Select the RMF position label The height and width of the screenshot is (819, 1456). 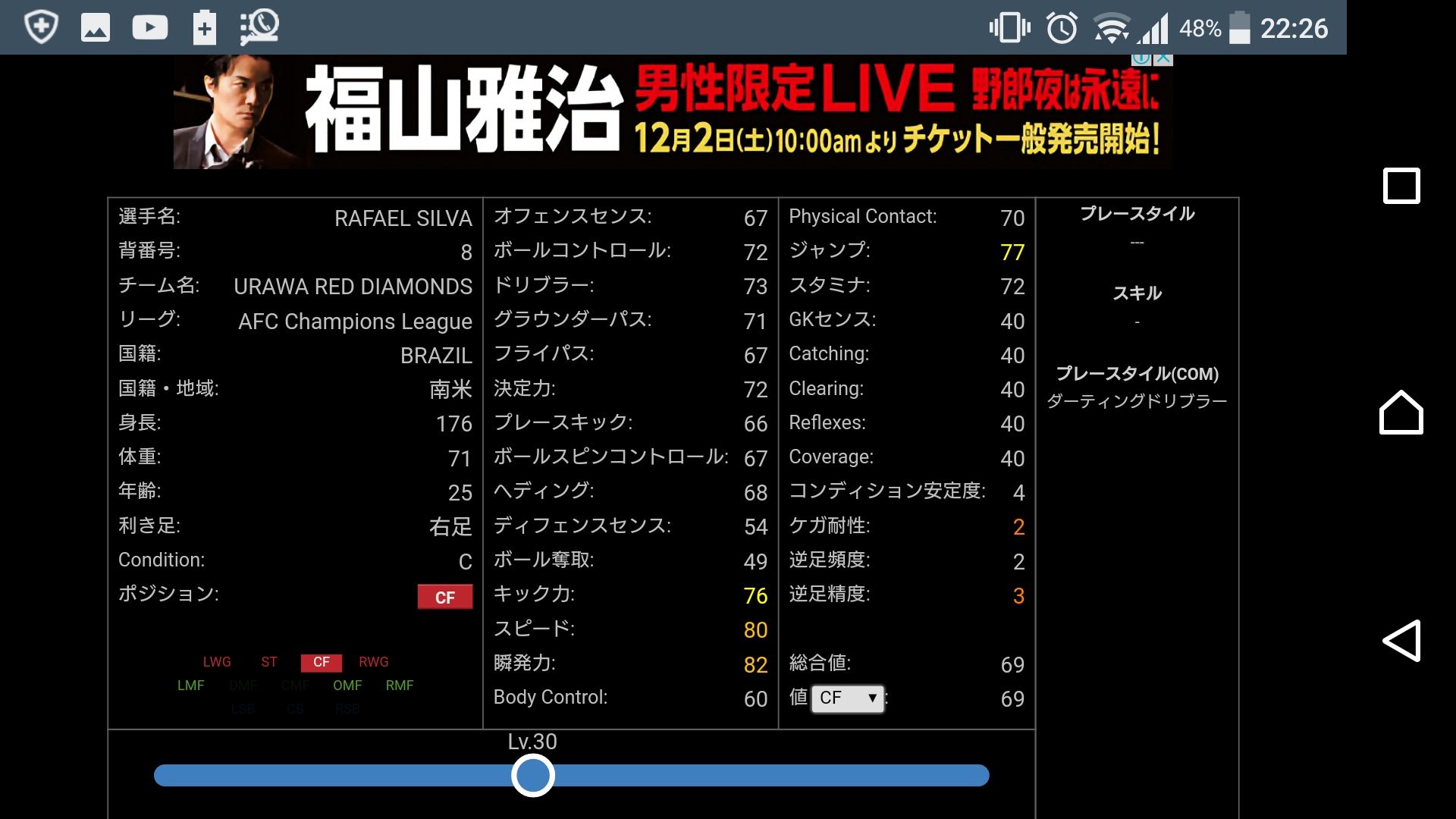click(x=400, y=686)
